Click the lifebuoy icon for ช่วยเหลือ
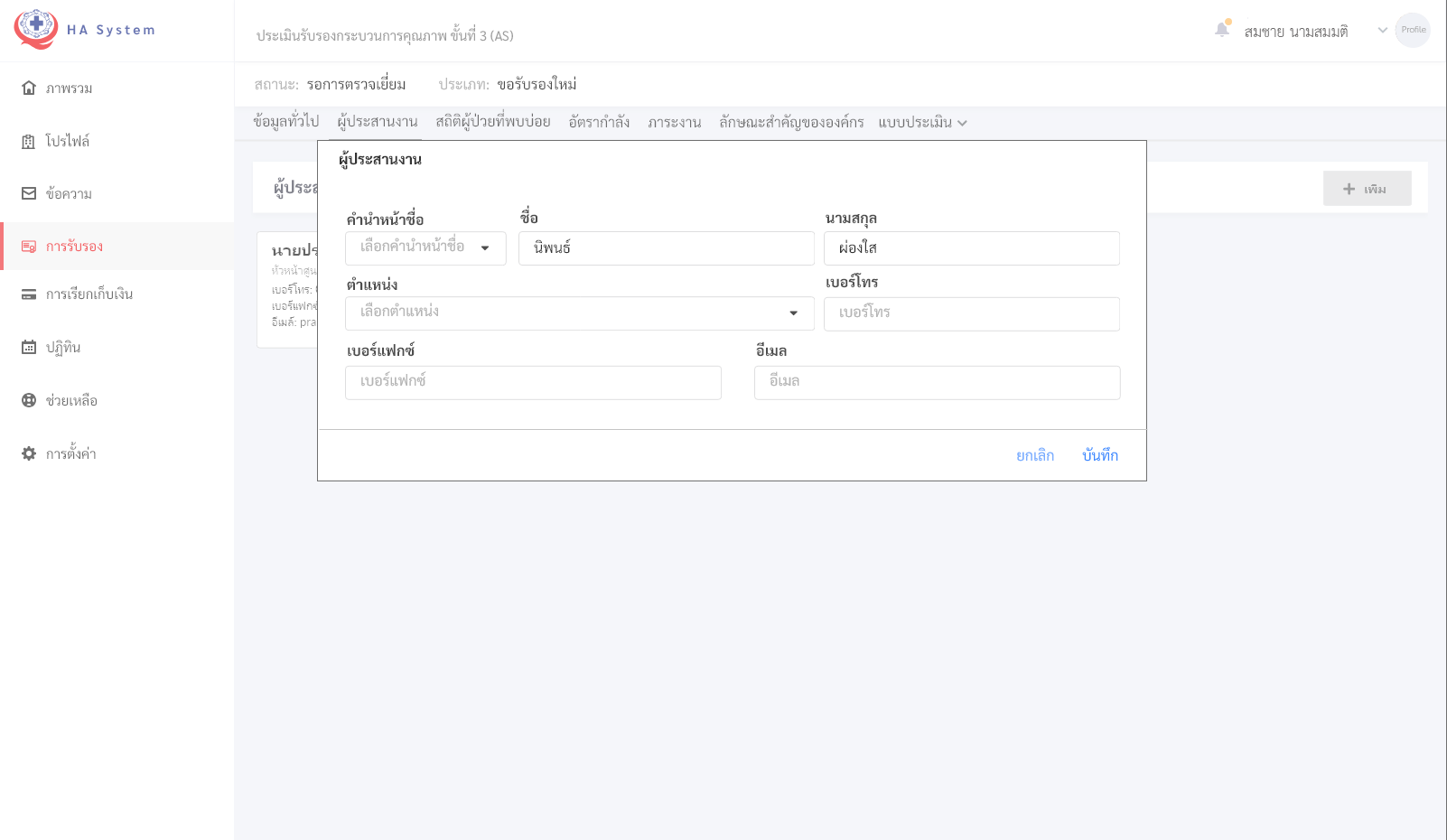Image resolution: width=1447 pixels, height=840 pixels. (x=29, y=400)
